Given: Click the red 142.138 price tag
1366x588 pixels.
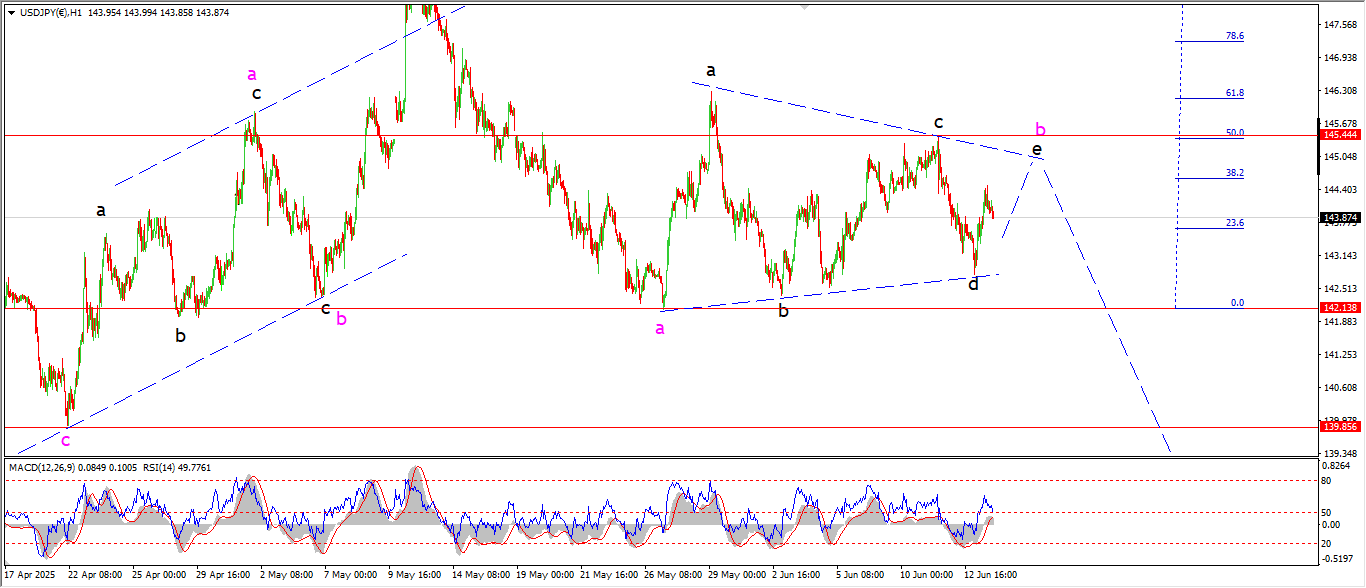Looking at the screenshot, I should (1341, 309).
